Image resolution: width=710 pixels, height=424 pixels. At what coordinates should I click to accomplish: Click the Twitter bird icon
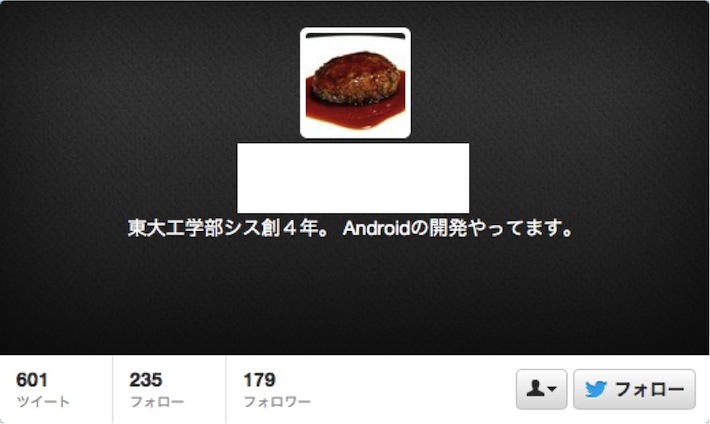pos(595,390)
